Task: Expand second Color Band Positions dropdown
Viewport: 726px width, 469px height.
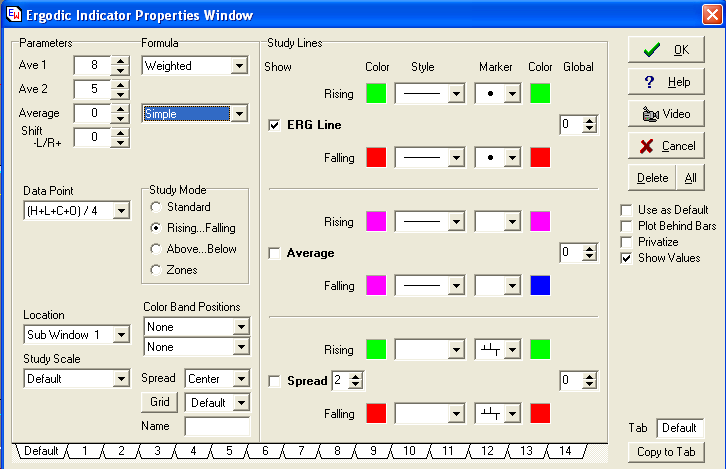Action: pyautogui.click(x=241, y=347)
